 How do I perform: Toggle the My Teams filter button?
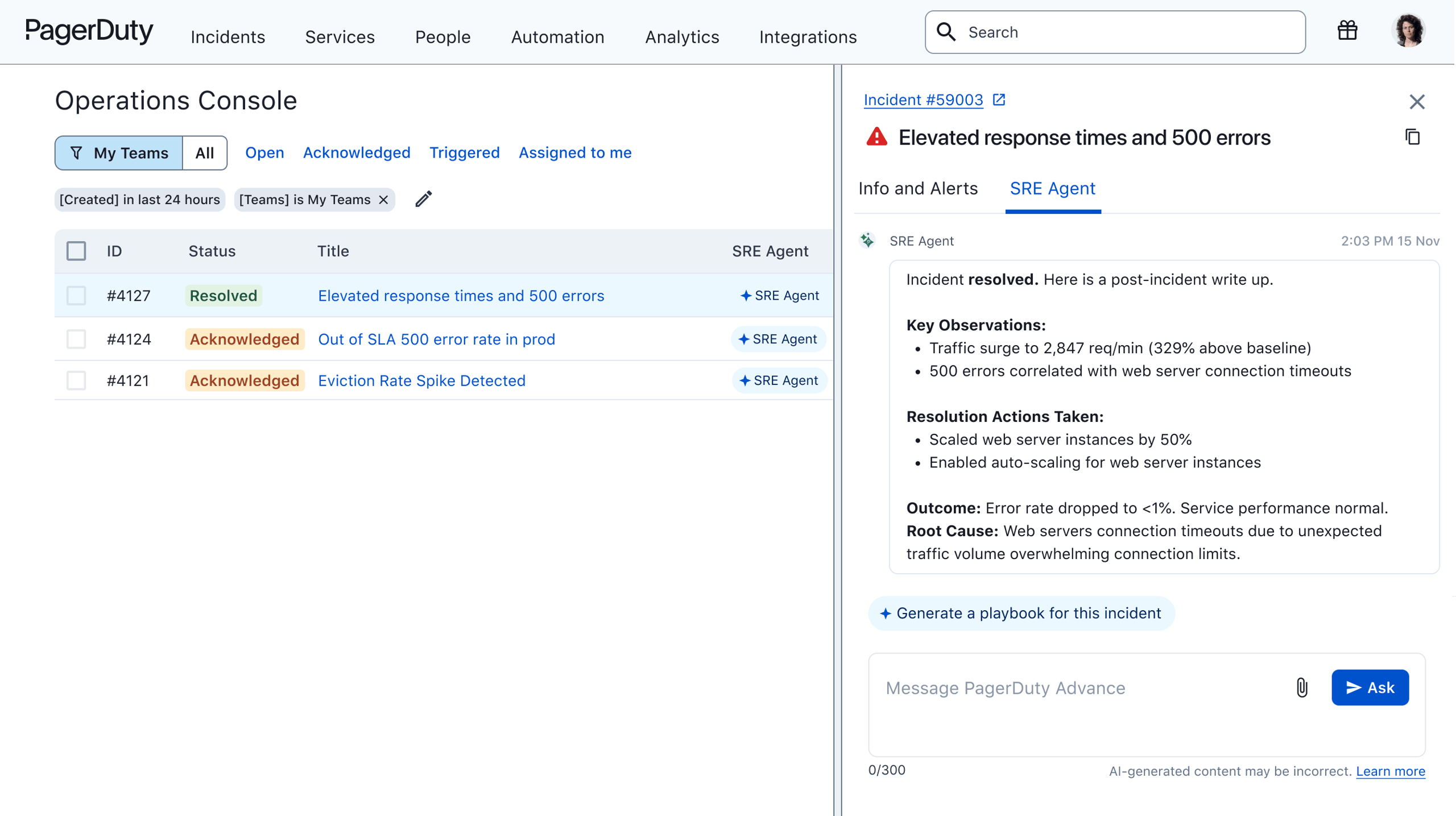[x=119, y=153]
